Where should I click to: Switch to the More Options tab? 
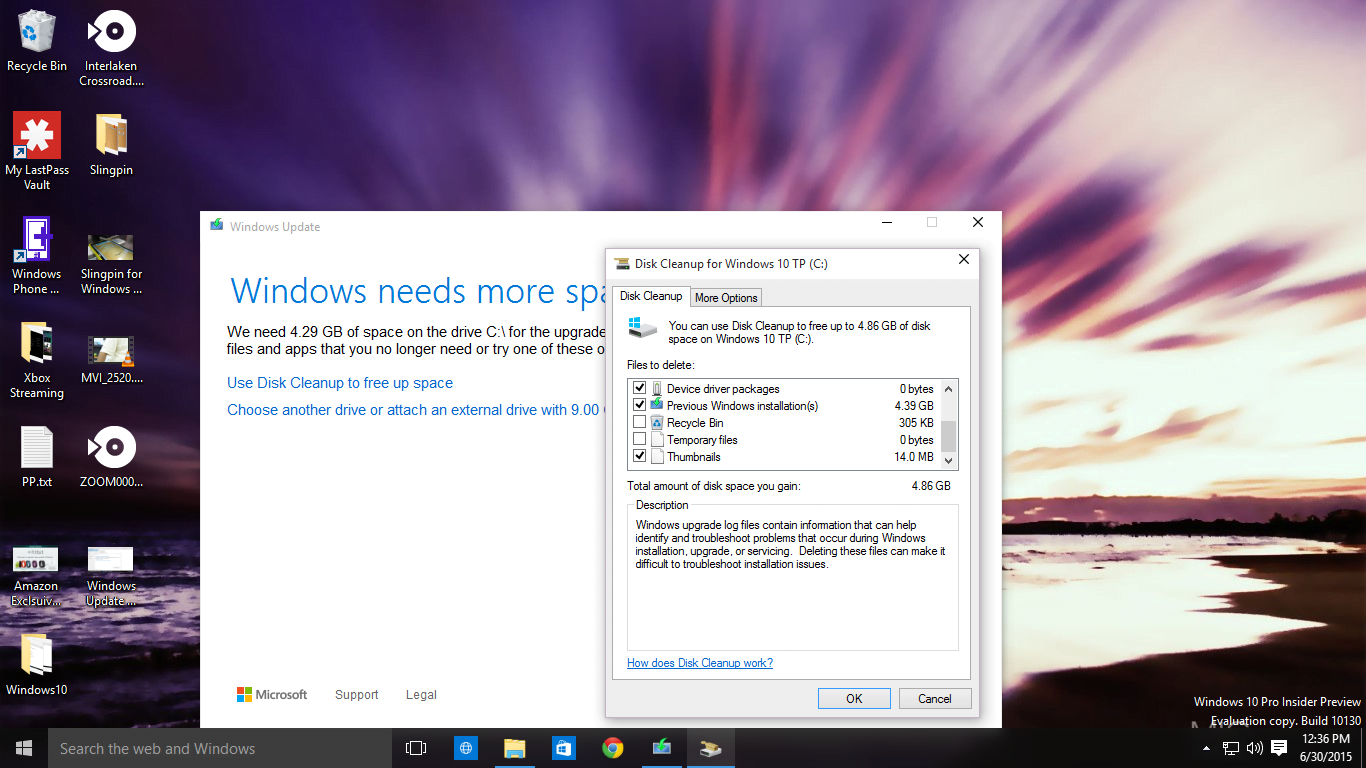tap(726, 297)
